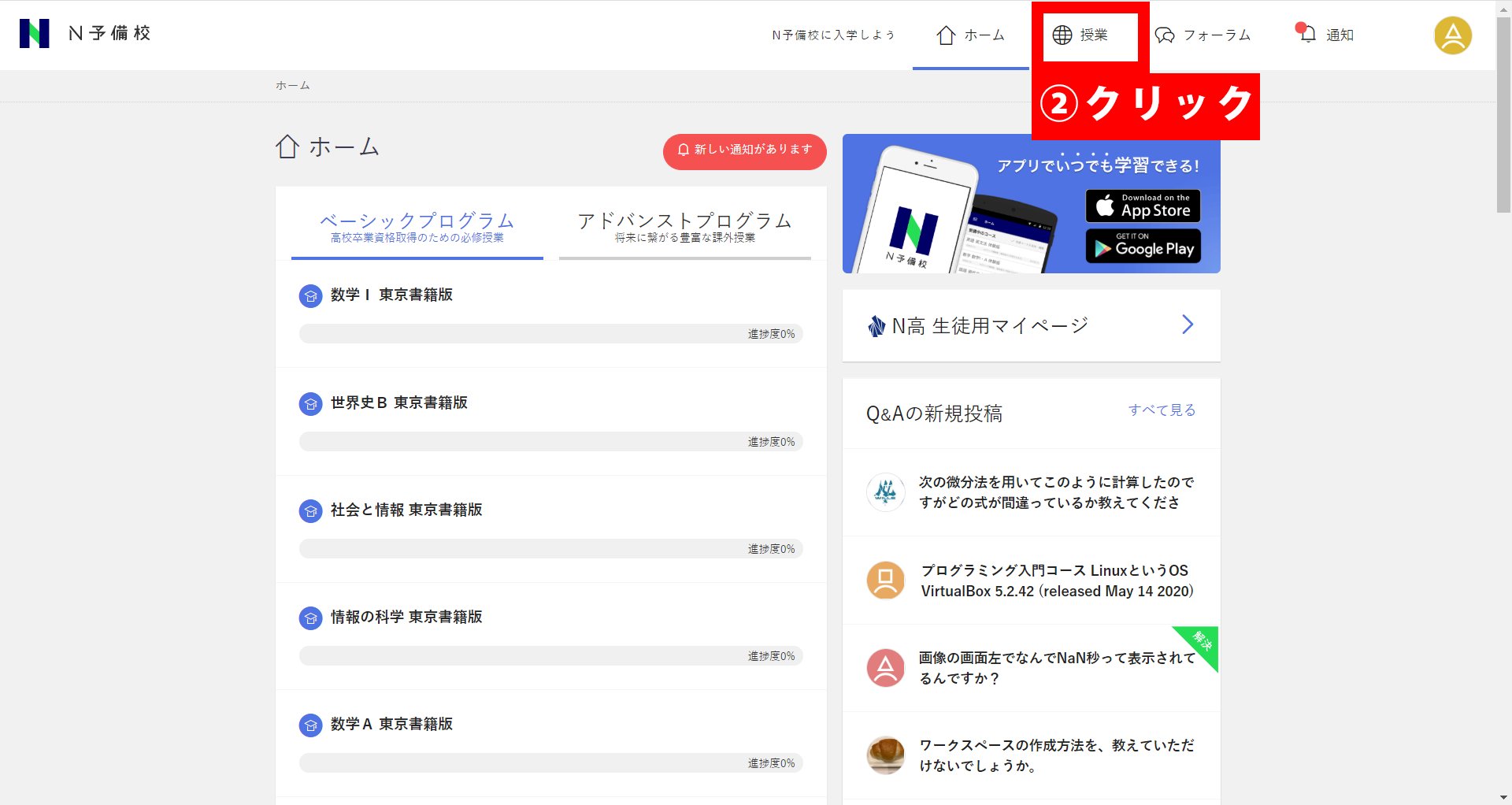Image resolution: width=1512 pixels, height=805 pixels.
Task: Open course 社会と情報 東京書籍版
Action: [406, 510]
